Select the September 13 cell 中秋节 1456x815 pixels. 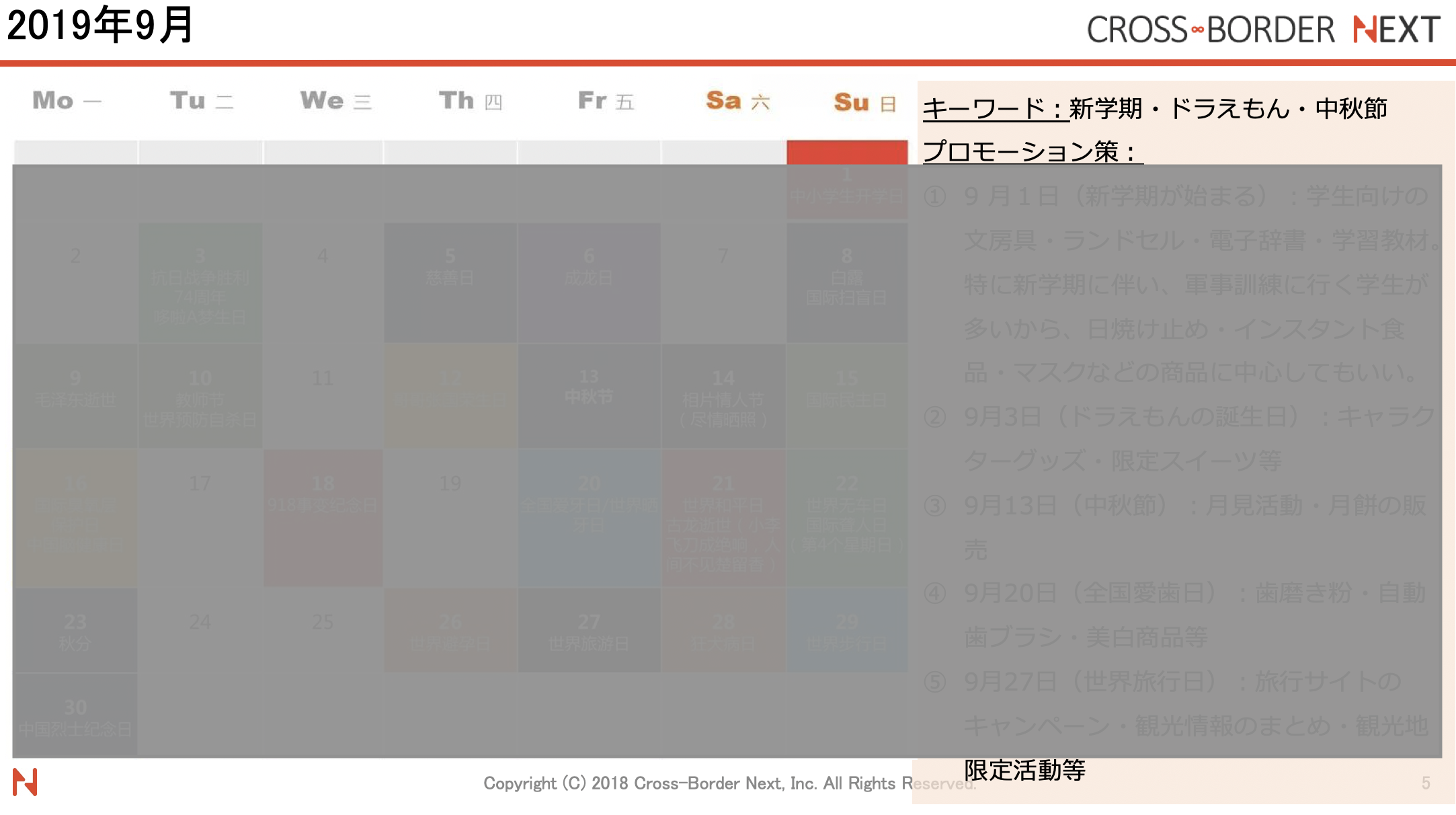(589, 396)
